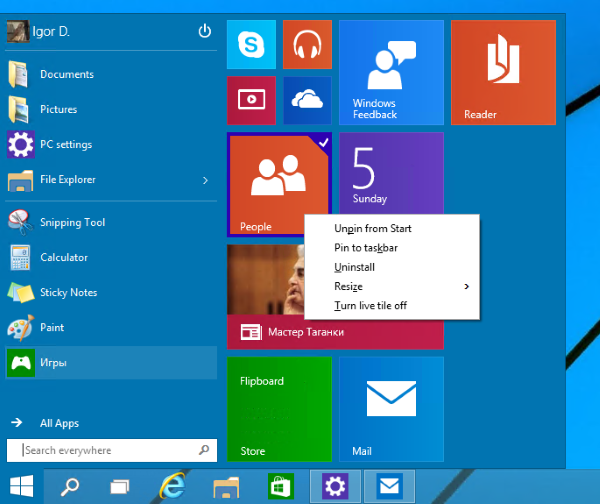Click the Search everywhere field
Image resolution: width=600 pixels, height=504 pixels.
pos(105,451)
